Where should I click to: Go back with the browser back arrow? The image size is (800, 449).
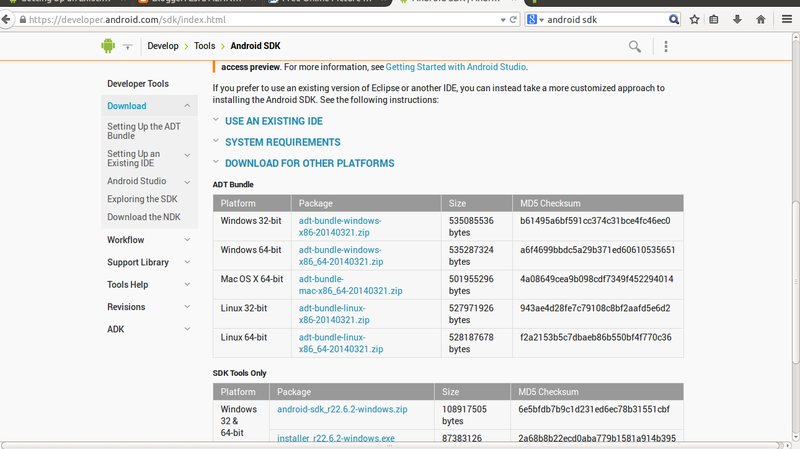tap(6, 19)
